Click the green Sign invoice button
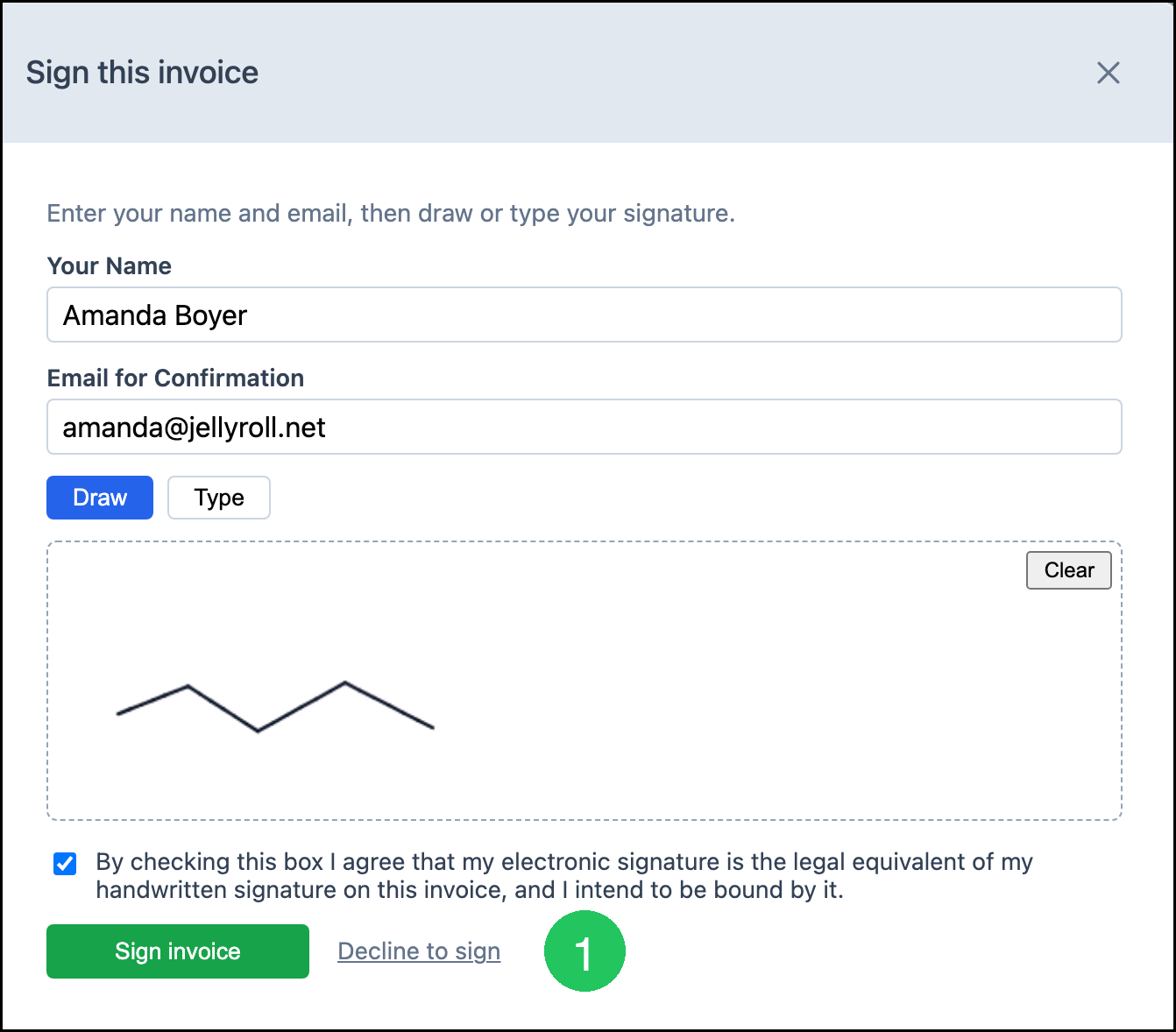The height and width of the screenshot is (1032, 1176). pyautogui.click(x=178, y=951)
